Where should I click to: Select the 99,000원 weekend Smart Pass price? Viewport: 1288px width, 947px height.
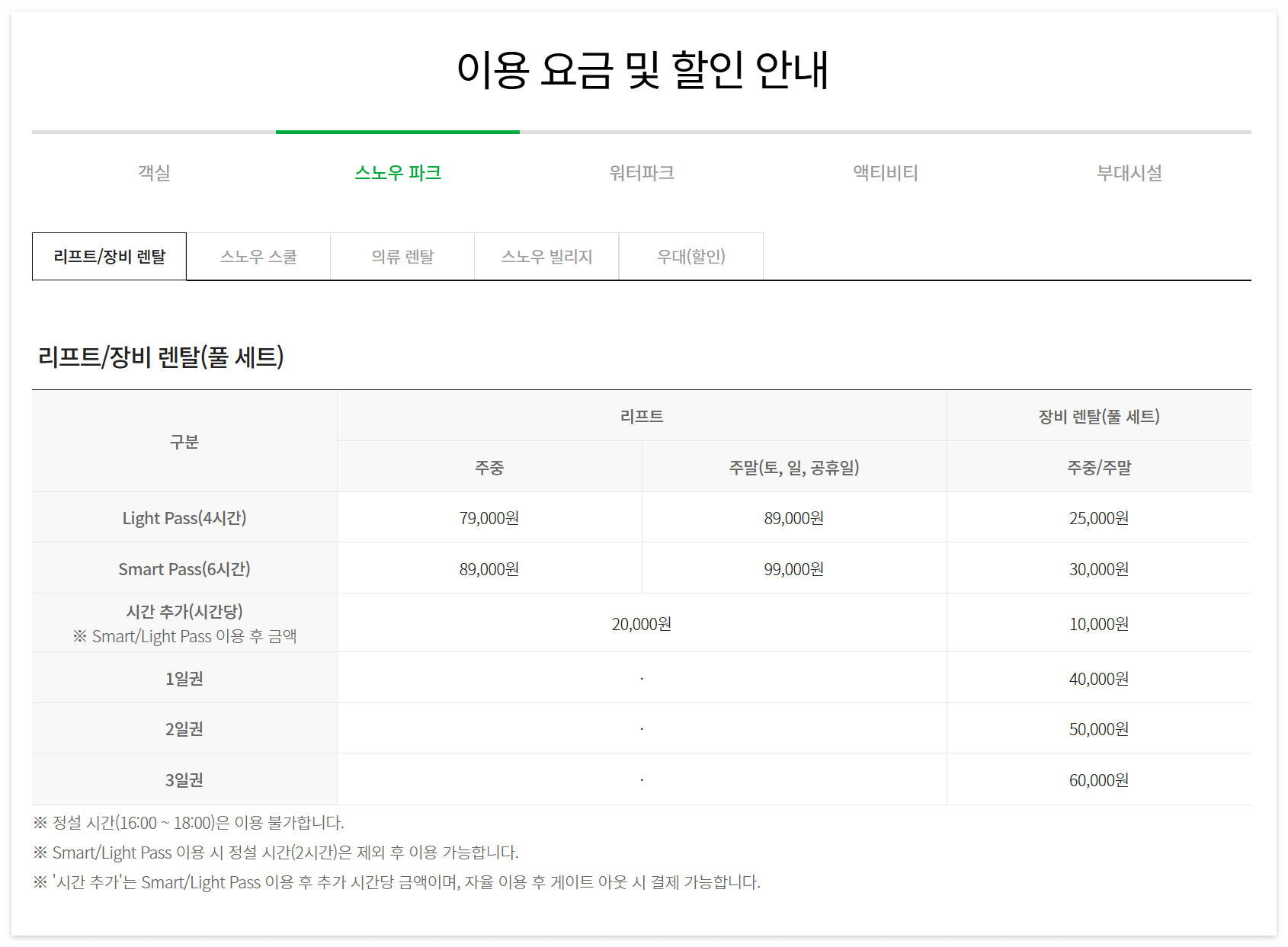tap(793, 568)
